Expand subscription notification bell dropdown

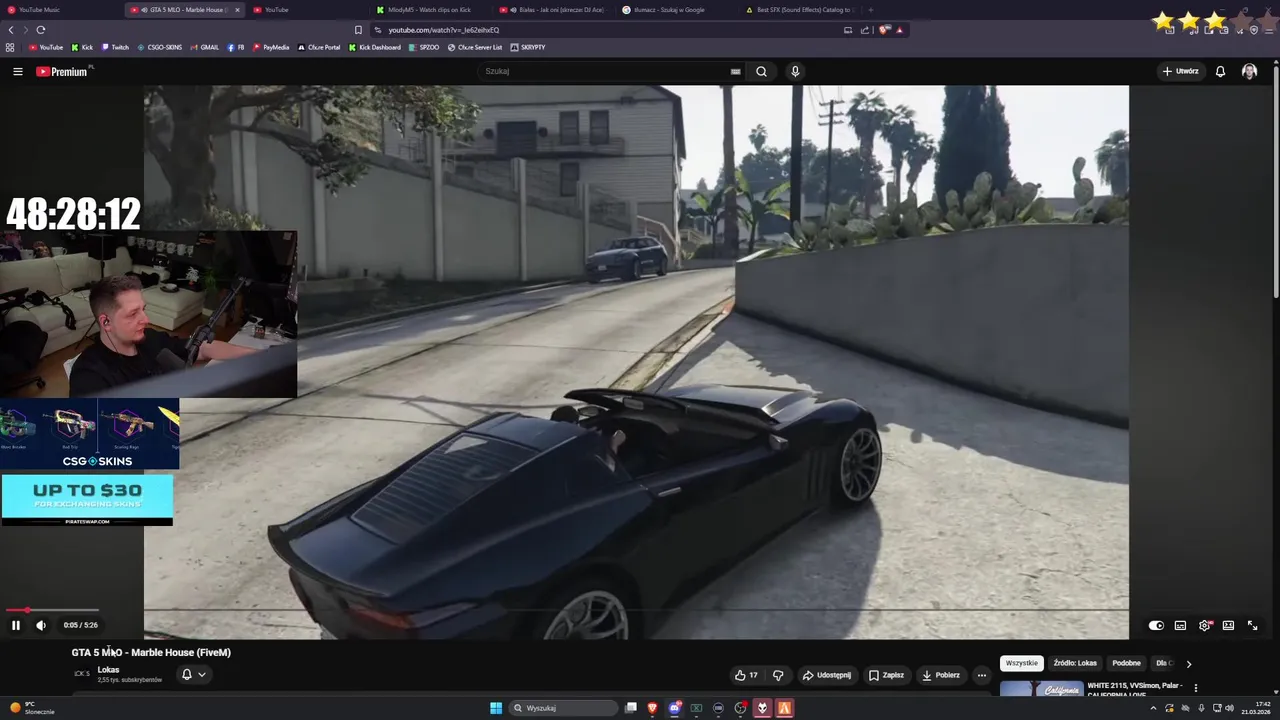193,674
